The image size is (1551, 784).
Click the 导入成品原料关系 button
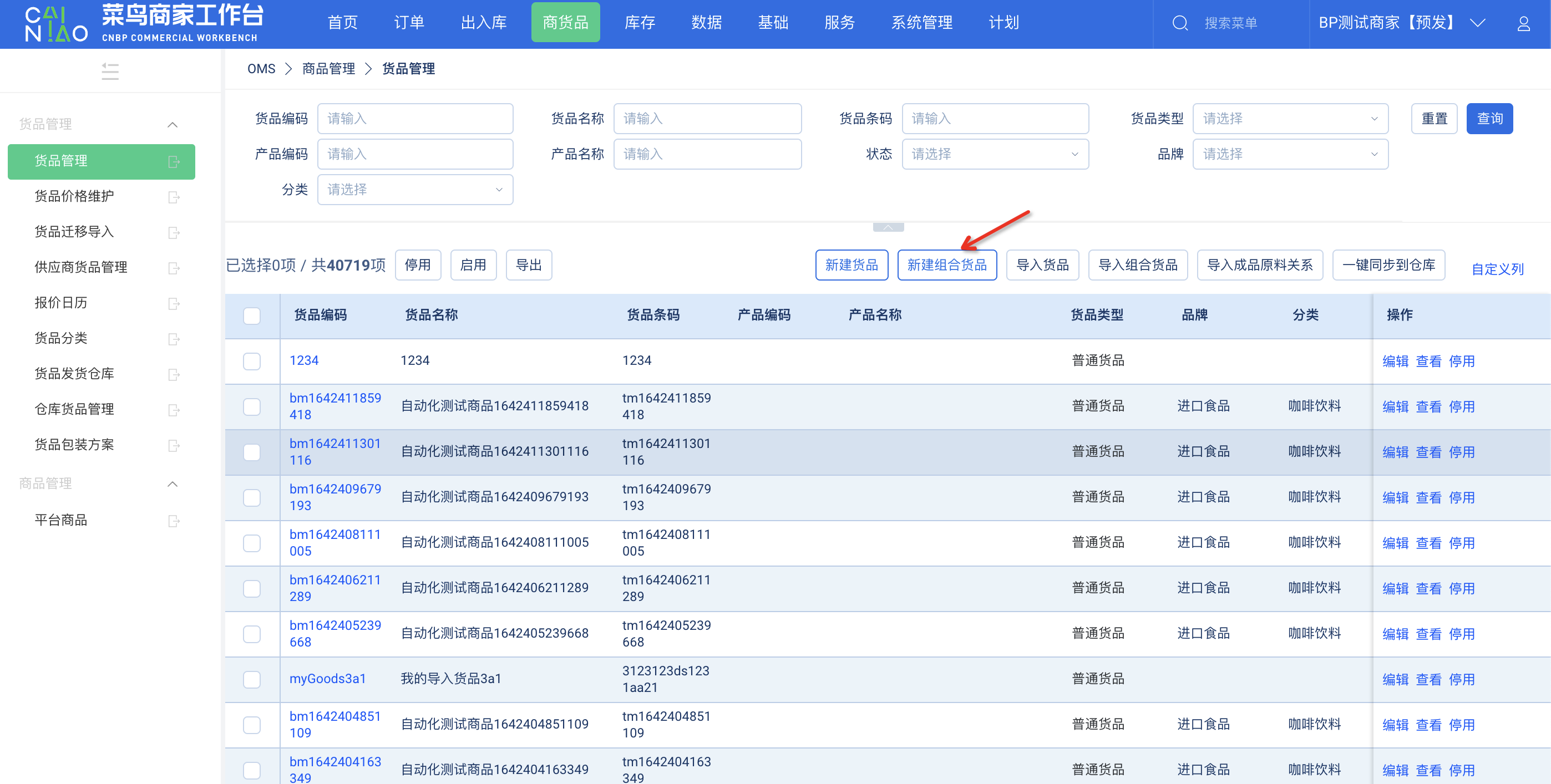[1260, 266]
